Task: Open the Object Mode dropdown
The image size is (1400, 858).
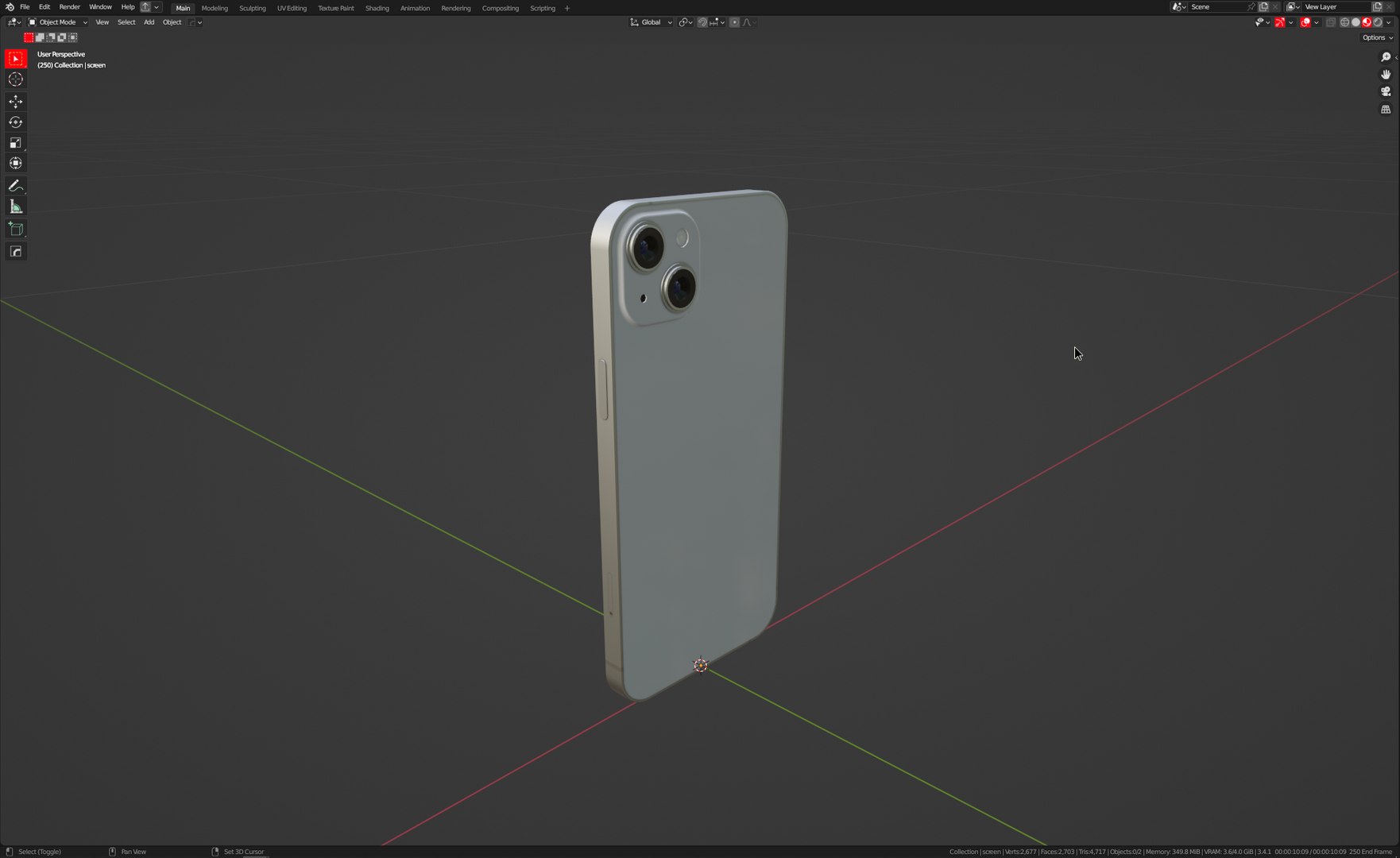Action: click(58, 22)
